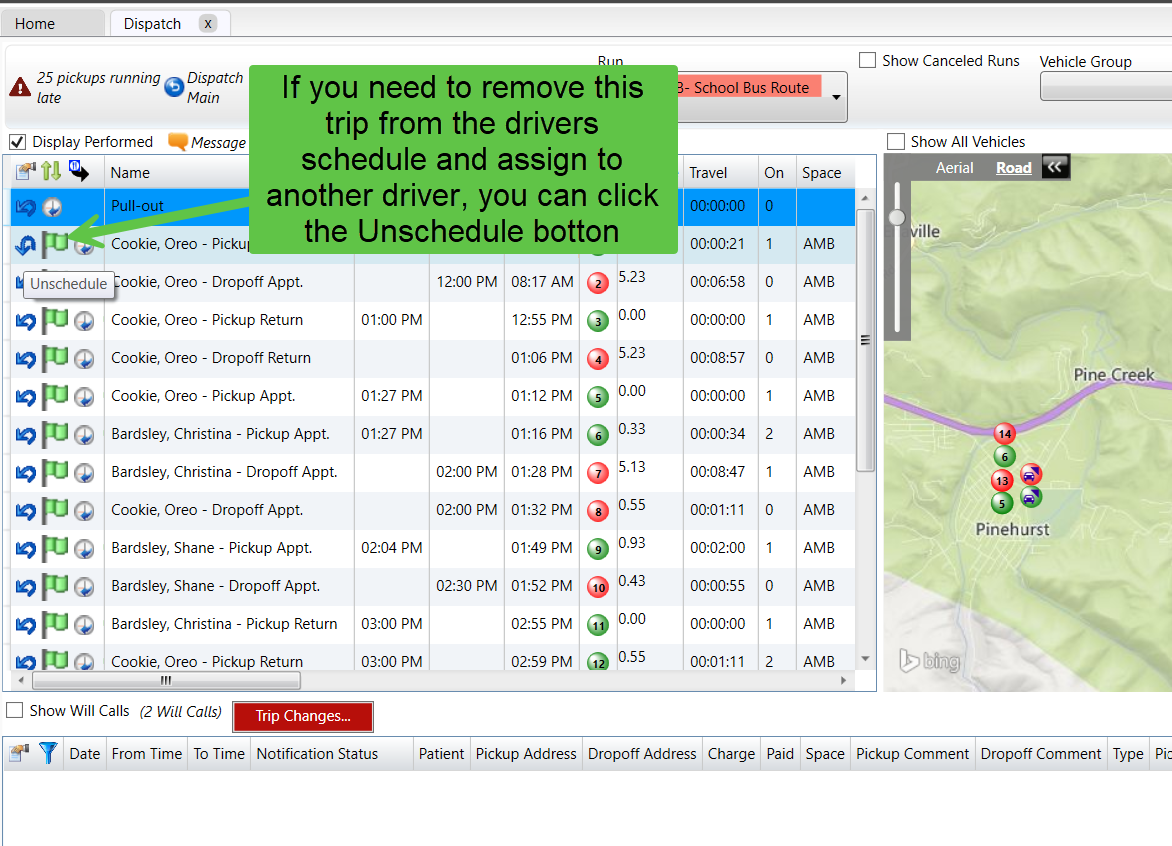Open the Run dropdown arrow
The width and height of the screenshot is (1172, 846).
click(x=836, y=97)
